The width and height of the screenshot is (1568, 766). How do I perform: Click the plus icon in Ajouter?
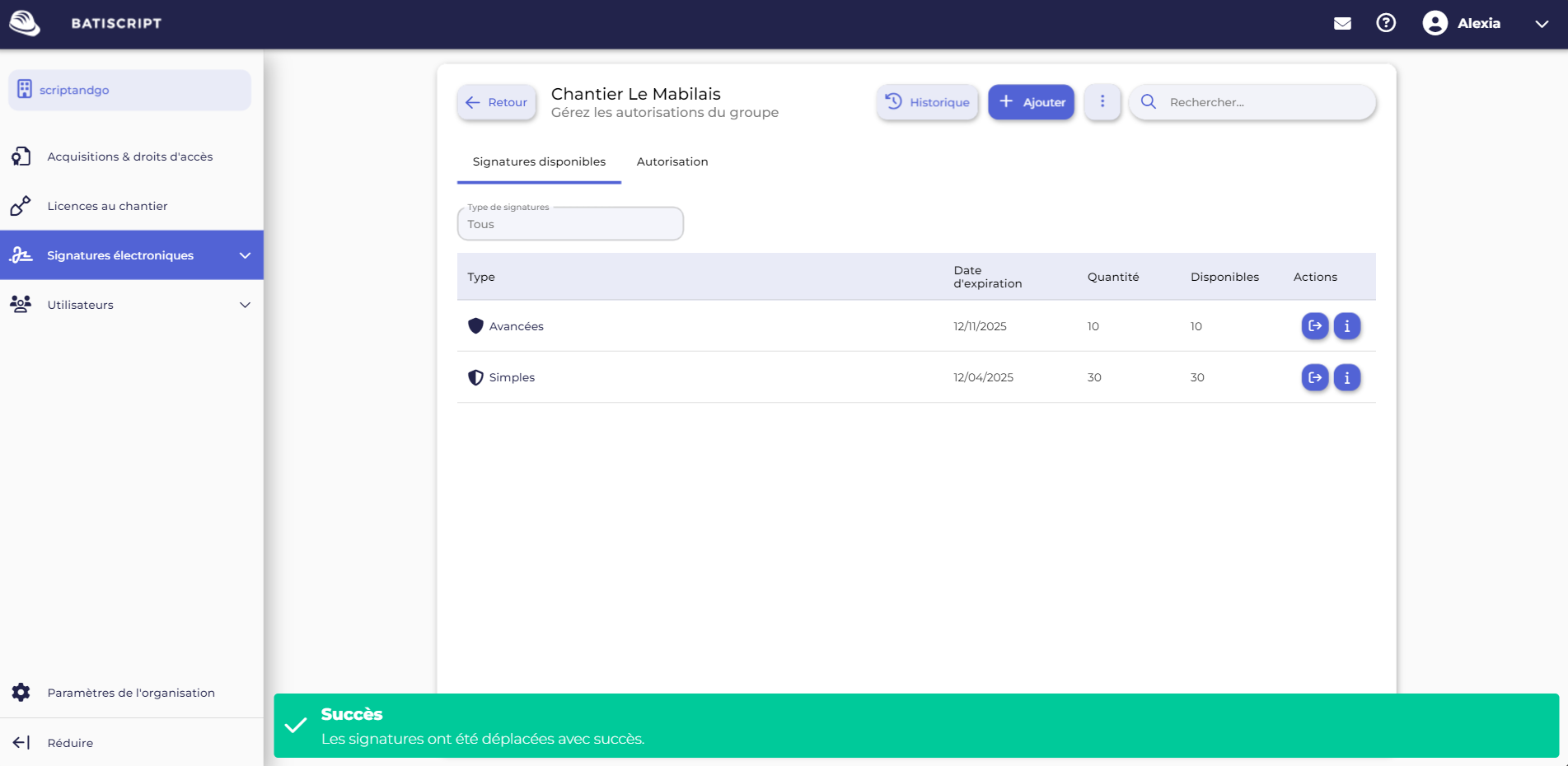(x=1006, y=101)
